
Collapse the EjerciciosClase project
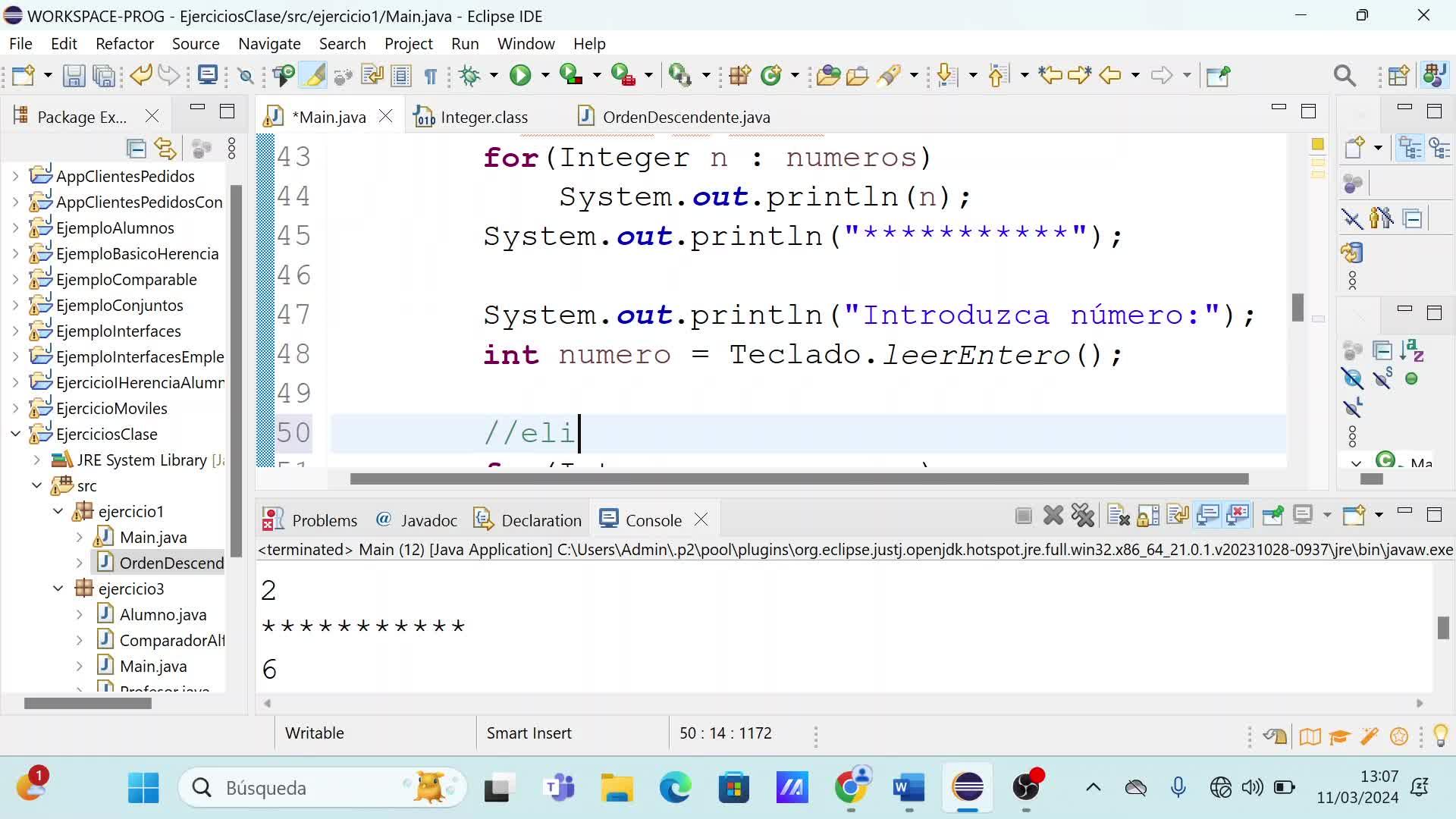tap(15, 434)
